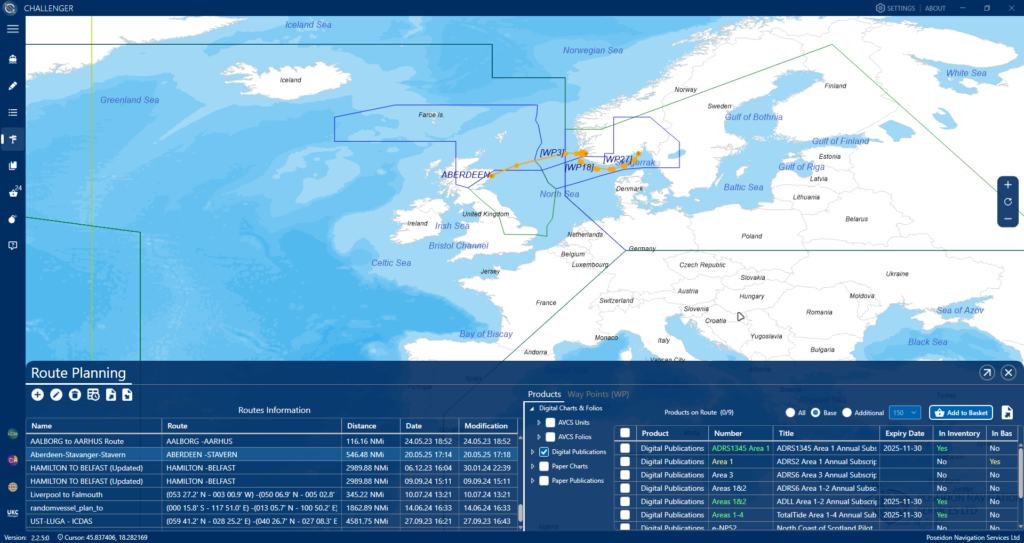Image resolution: width=1024 pixels, height=543 pixels.
Task: Switch to the Products tab
Action: (544, 394)
